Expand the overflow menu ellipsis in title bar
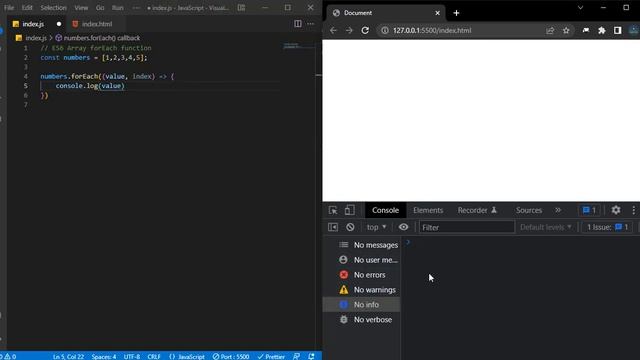This screenshot has width=640, height=360. coord(136,8)
